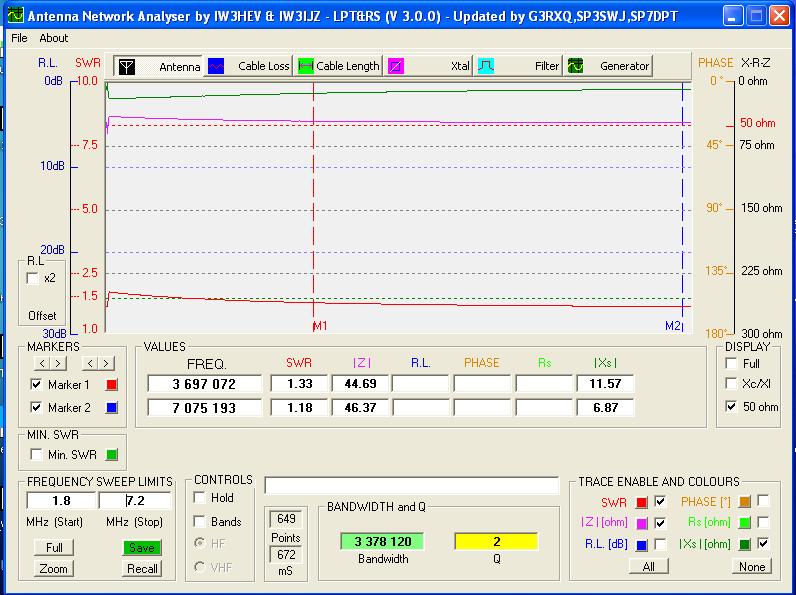Screen dimensions: 796x595
Task: Click the start frequency field showing 1.8
Action: (60, 500)
